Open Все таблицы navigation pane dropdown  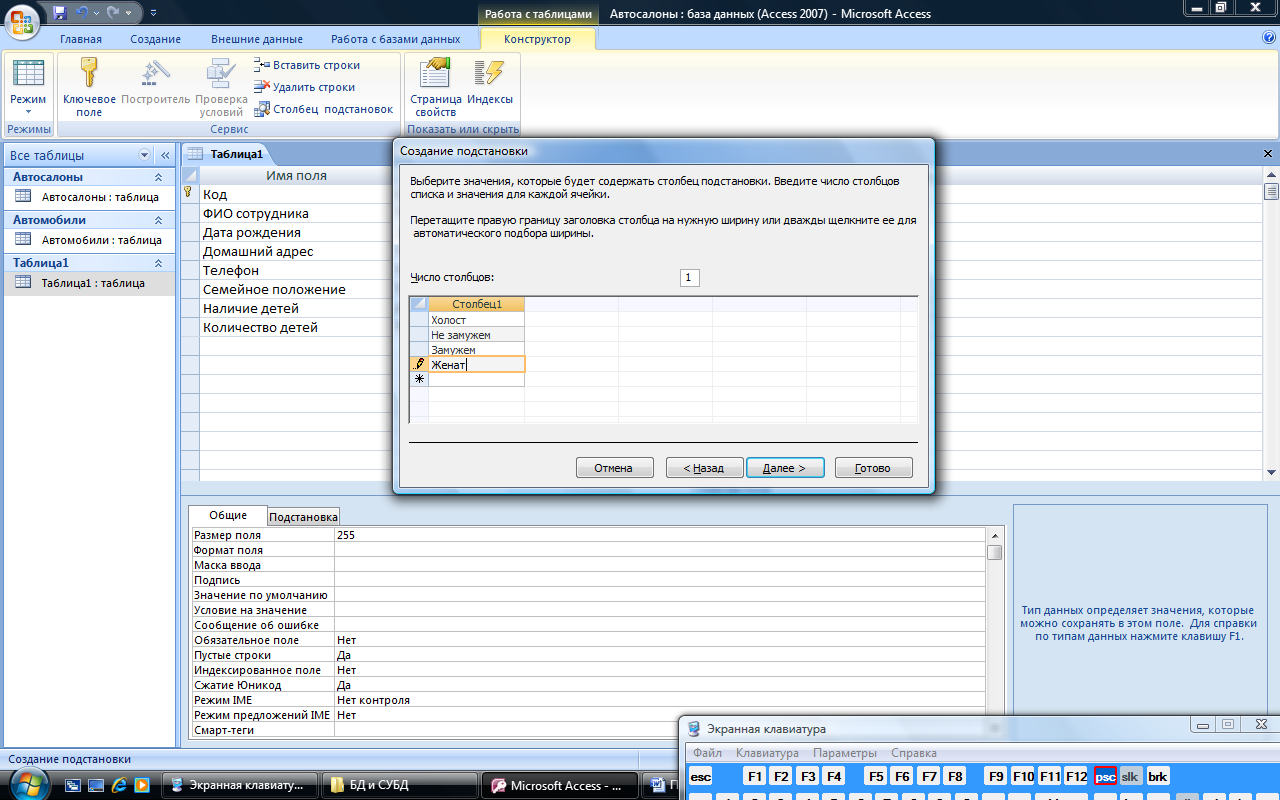(145, 155)
